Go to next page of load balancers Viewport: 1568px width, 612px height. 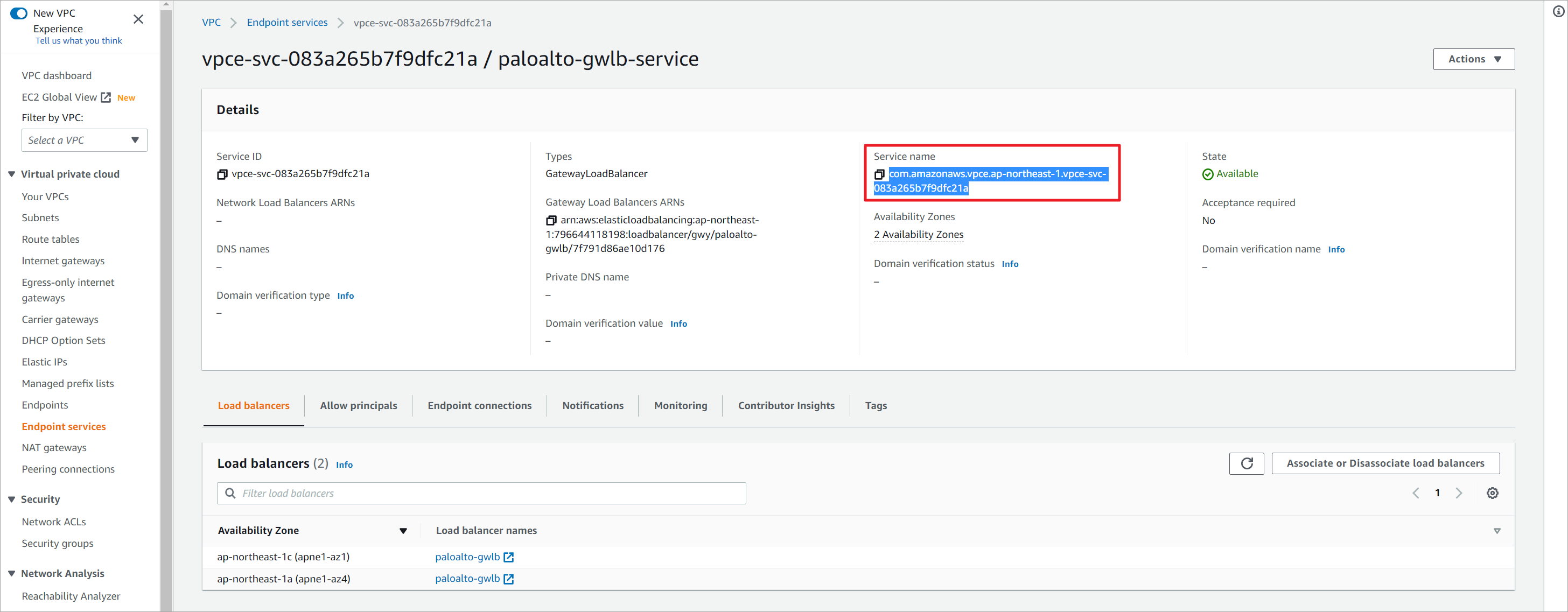1459,494
